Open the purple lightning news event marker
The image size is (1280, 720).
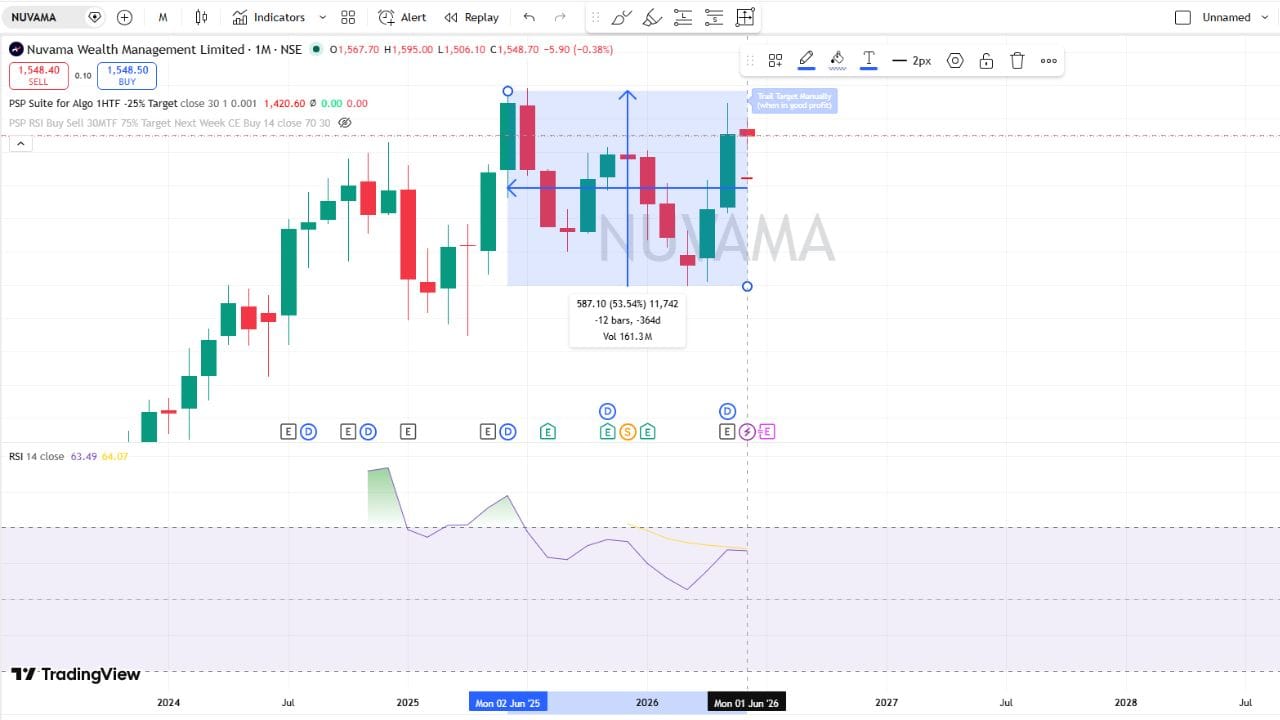[747, 432]
